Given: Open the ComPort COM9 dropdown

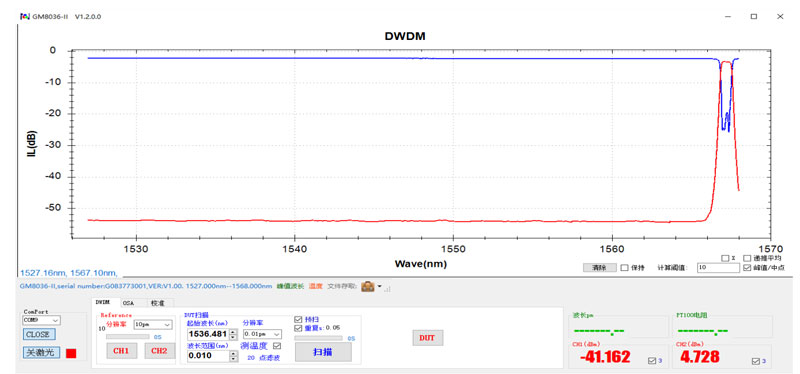Looking at the screenshot, I should [x=41, y=320].
